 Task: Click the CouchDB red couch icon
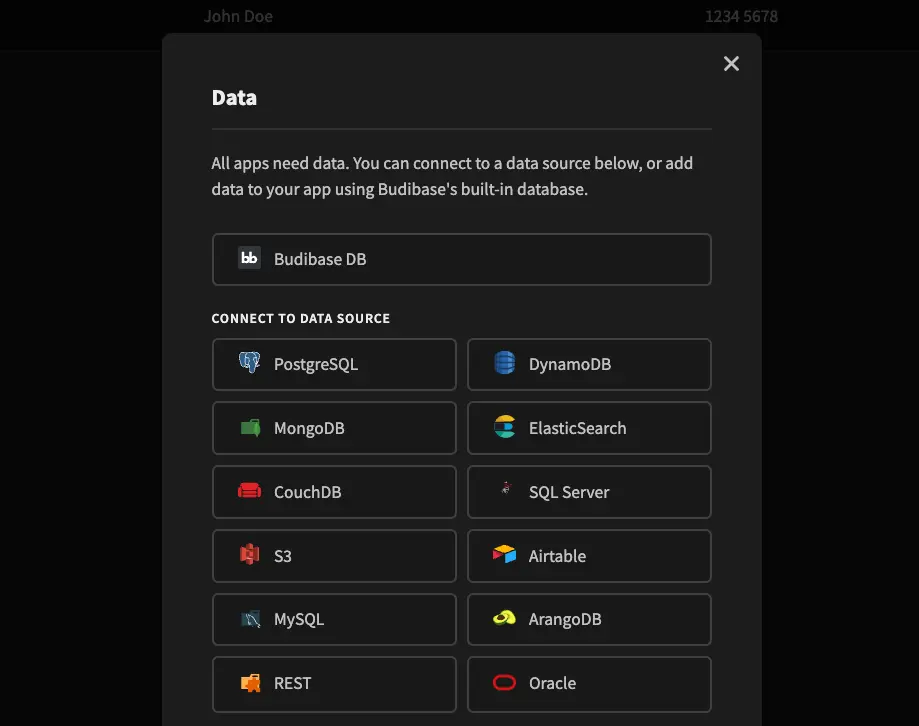pos(249,492)
